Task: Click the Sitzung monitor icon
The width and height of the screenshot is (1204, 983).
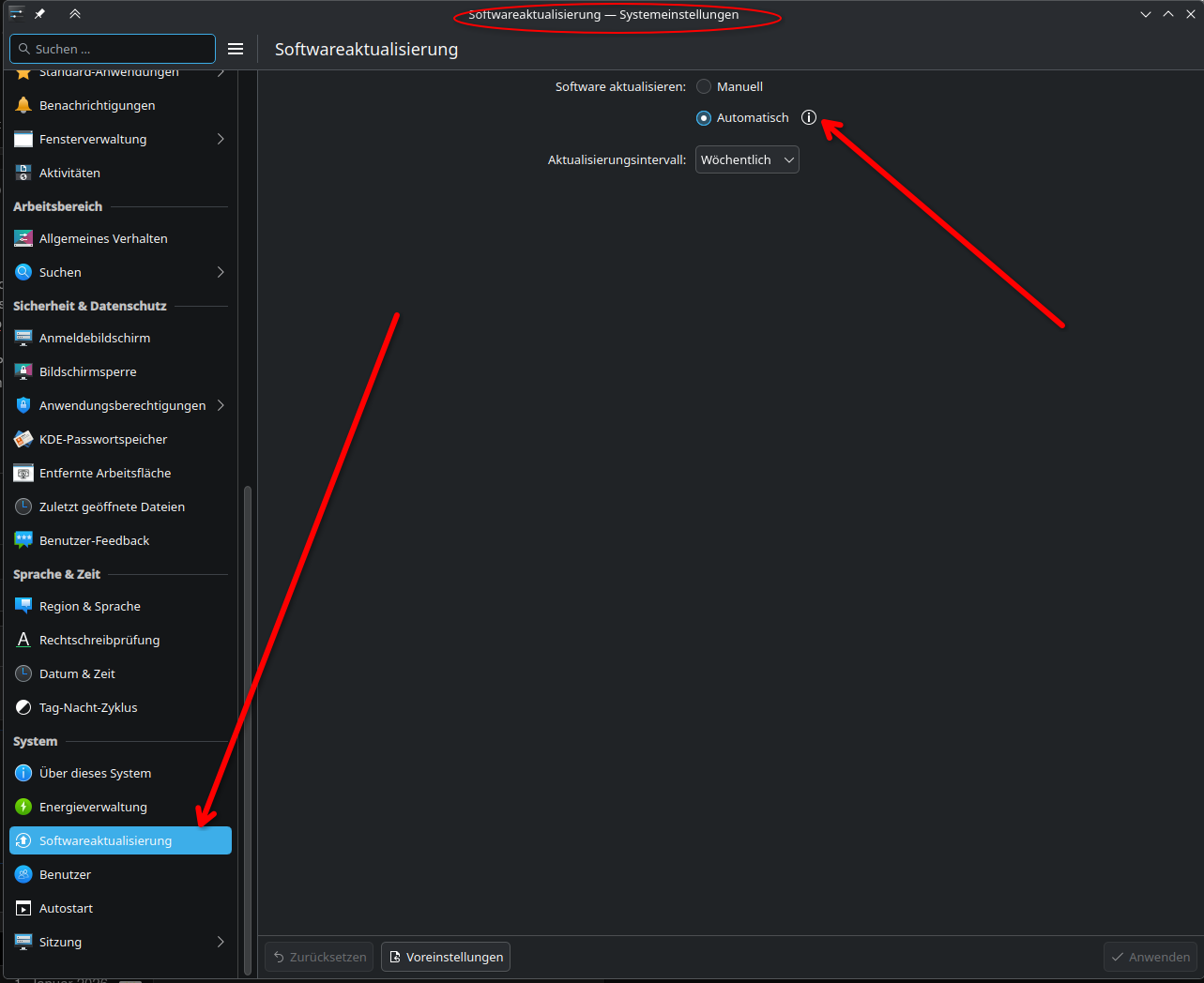Action: (23, 942)
